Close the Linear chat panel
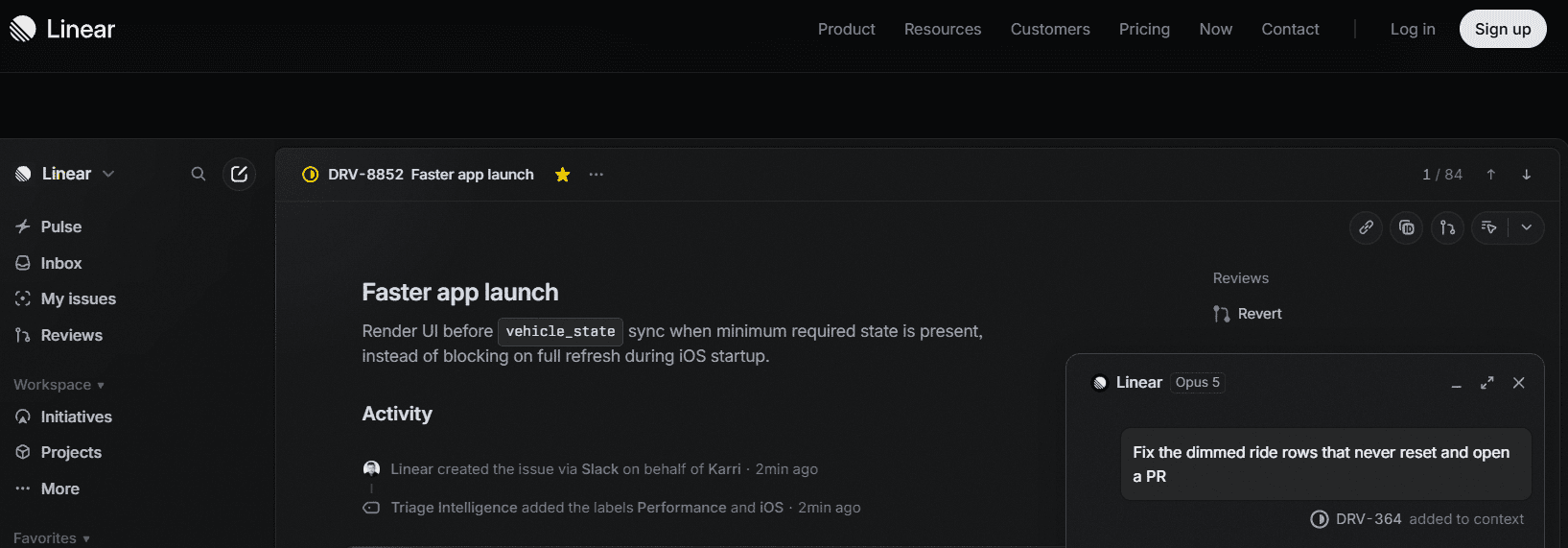 tap(1519, 383)
